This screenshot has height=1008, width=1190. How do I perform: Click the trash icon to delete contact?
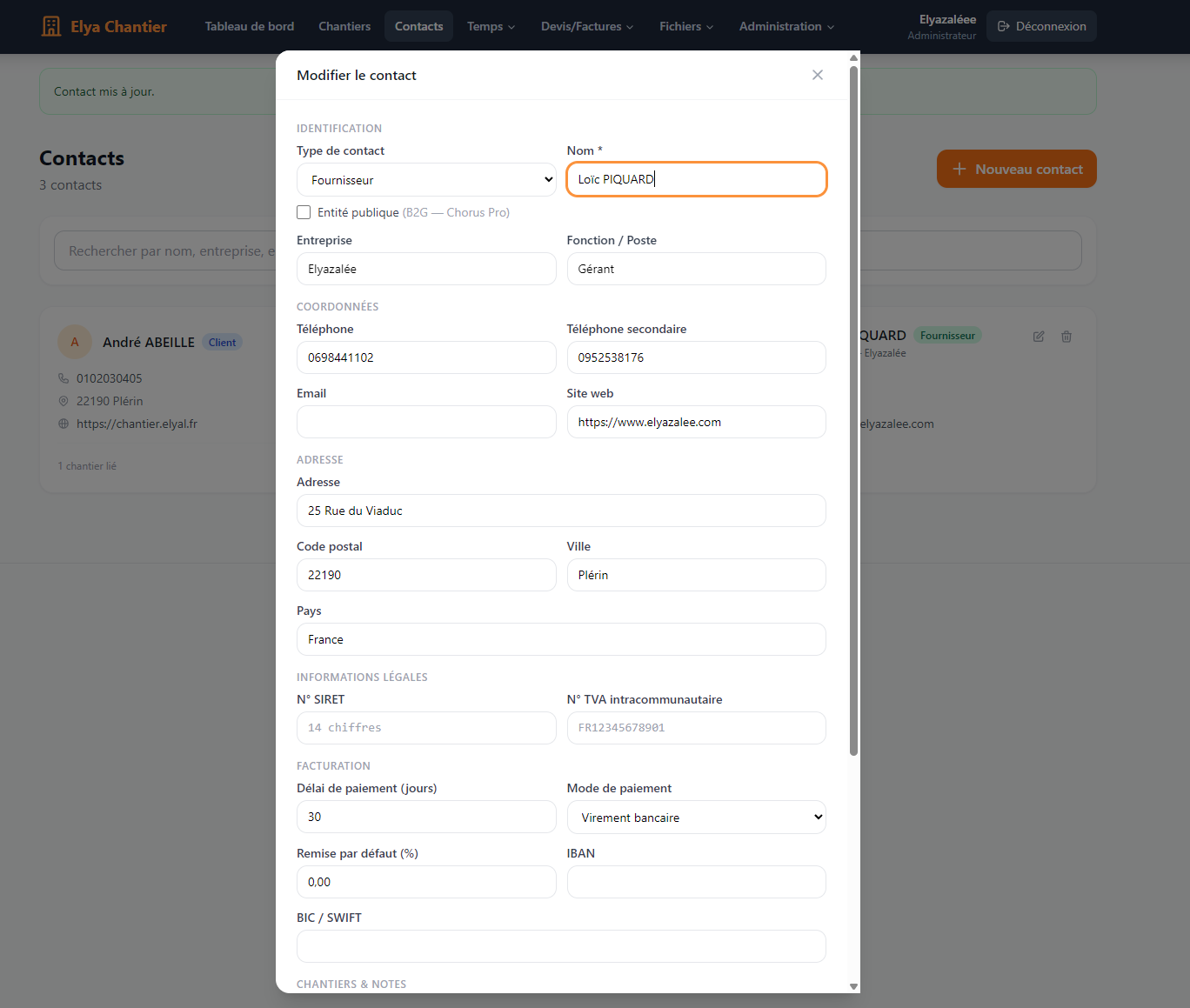point(1066,337)
